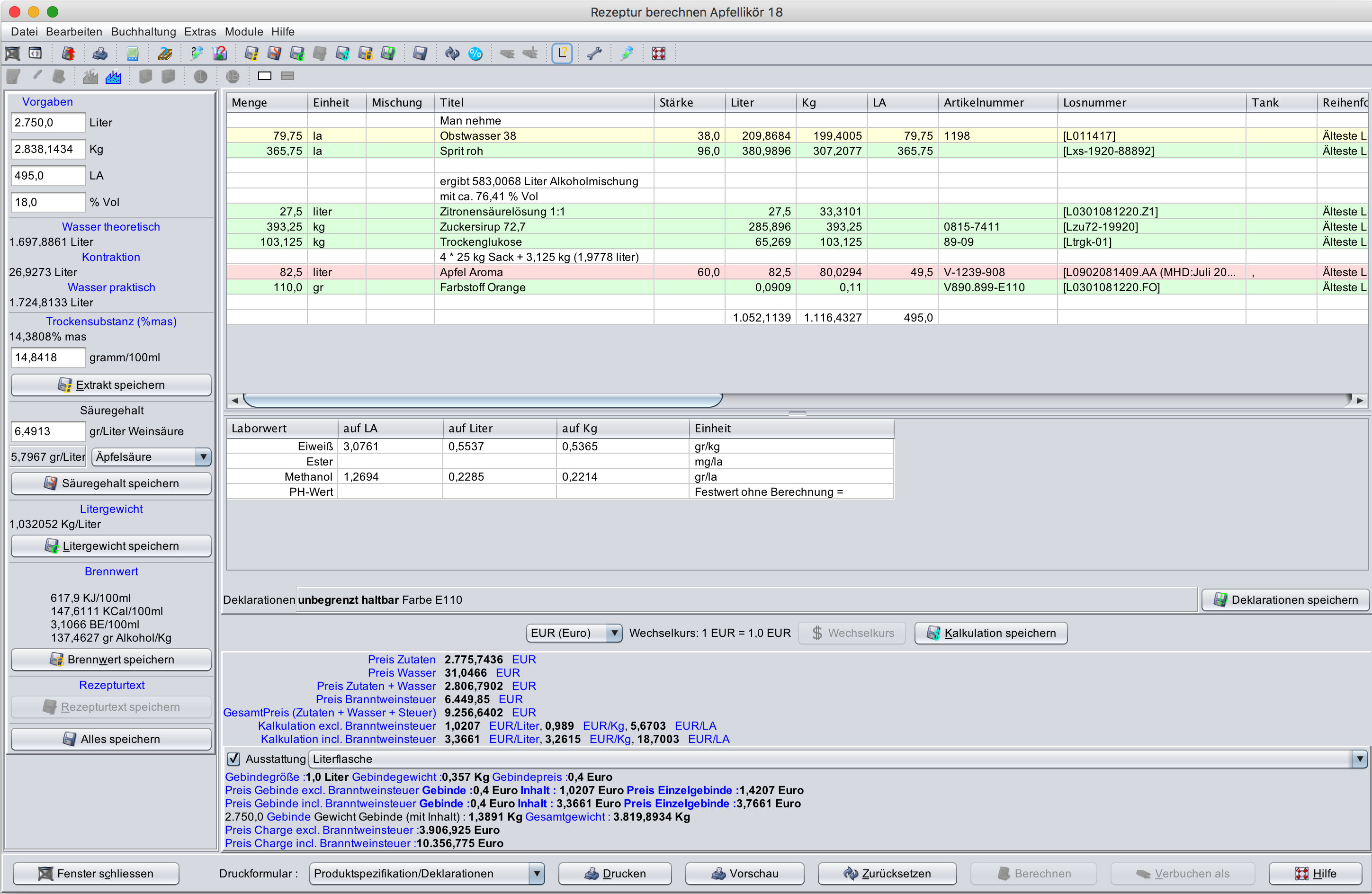Open the Module menu
The width and height of the screenshot is (1372, 894).
coord(243,32)
